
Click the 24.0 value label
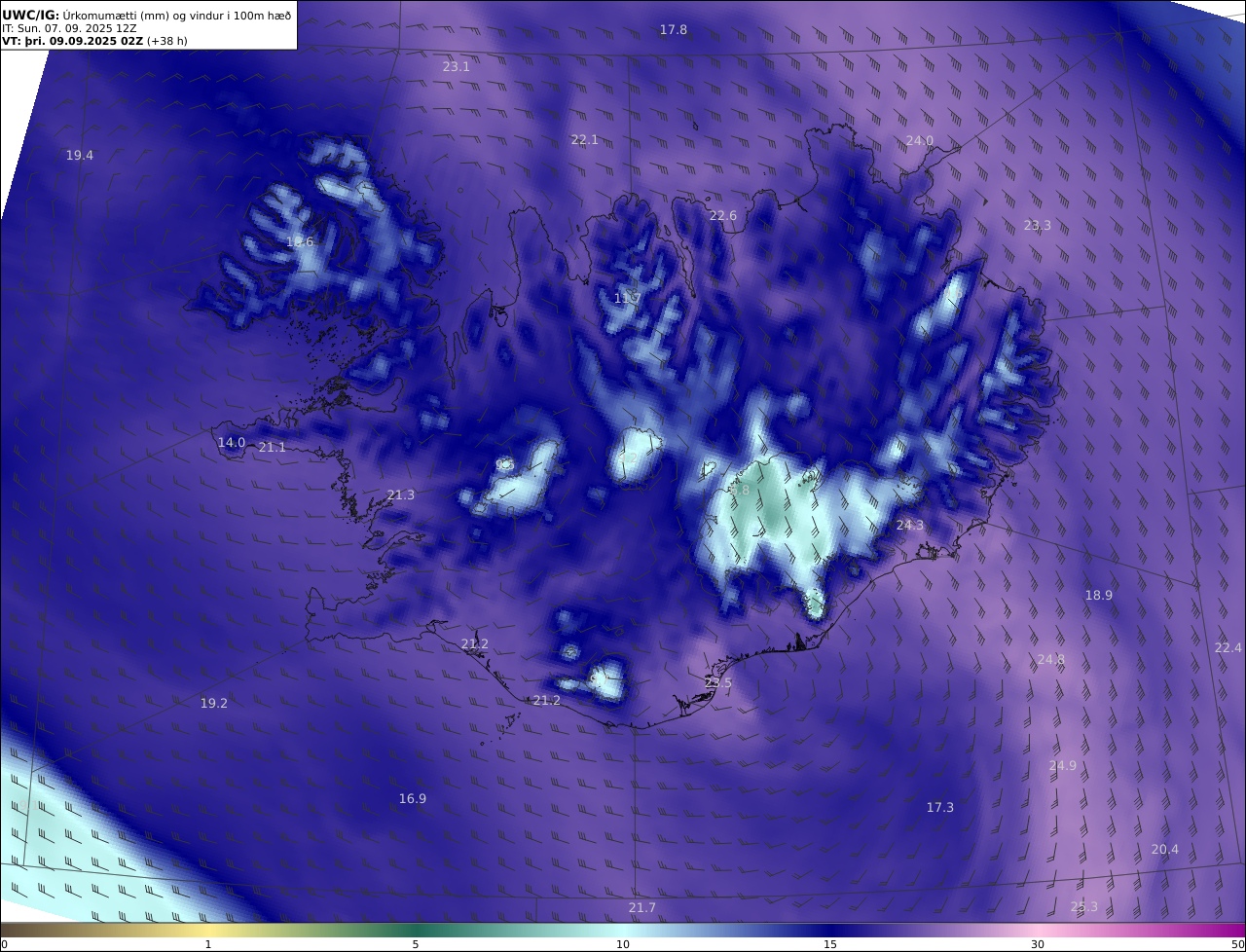[920, 141]
